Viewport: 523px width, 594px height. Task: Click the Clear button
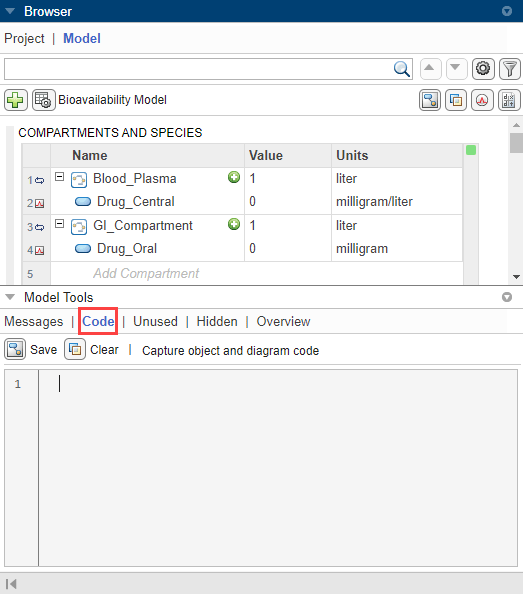pyautogui.click(x=104, y=349)
